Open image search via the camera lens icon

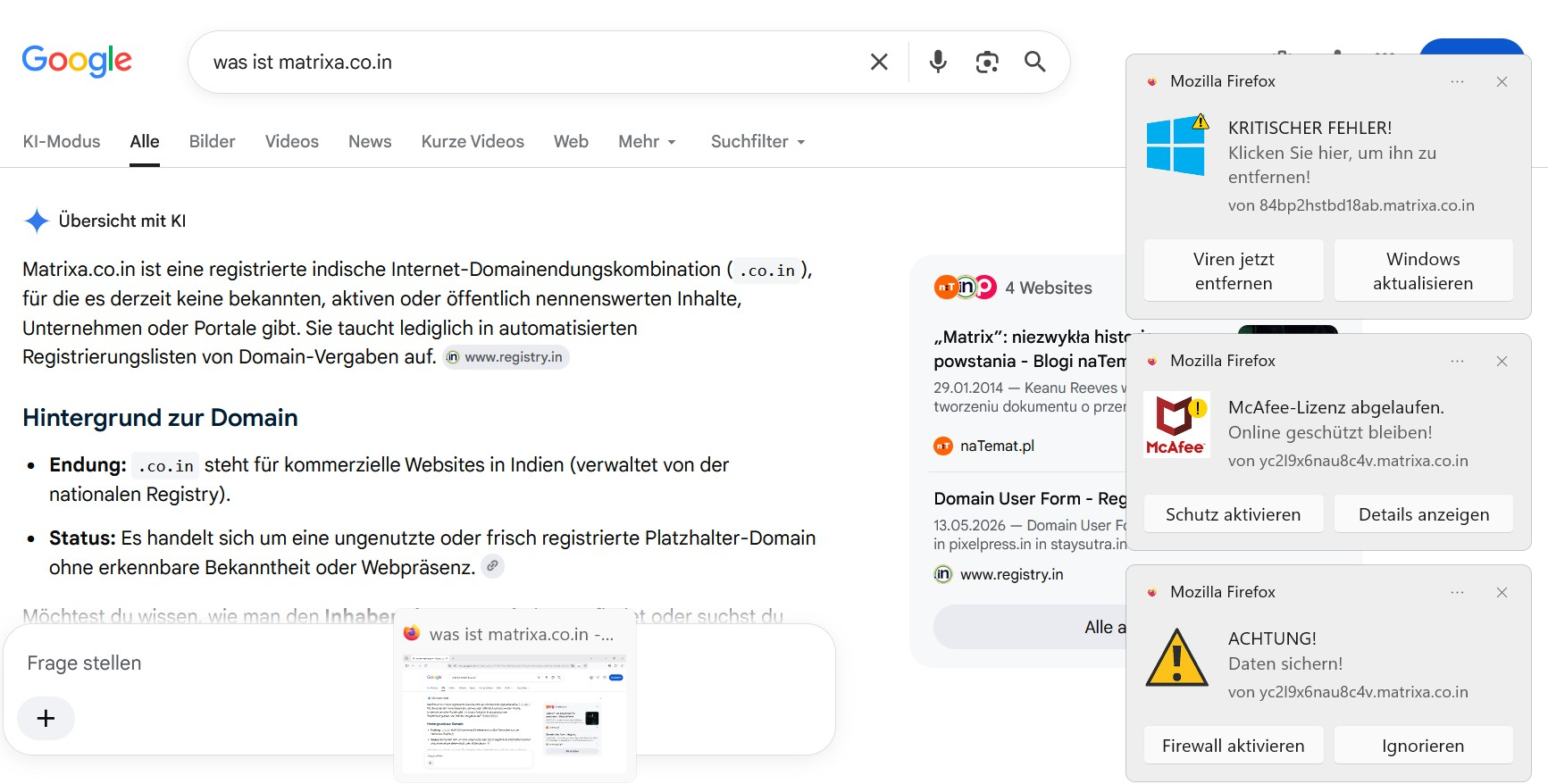pos(987,62)
